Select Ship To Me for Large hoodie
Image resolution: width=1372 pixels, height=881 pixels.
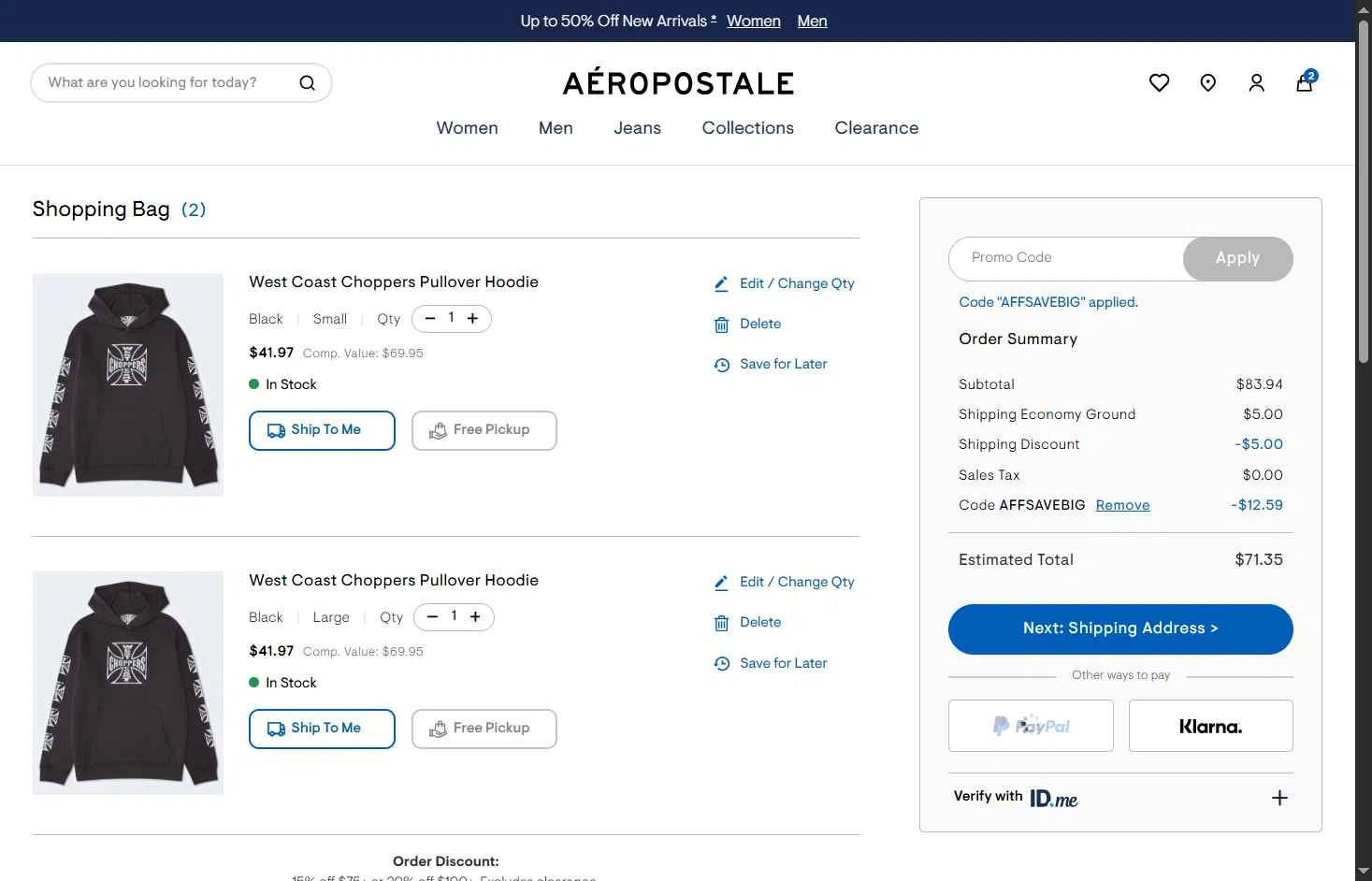click(322, 729)
